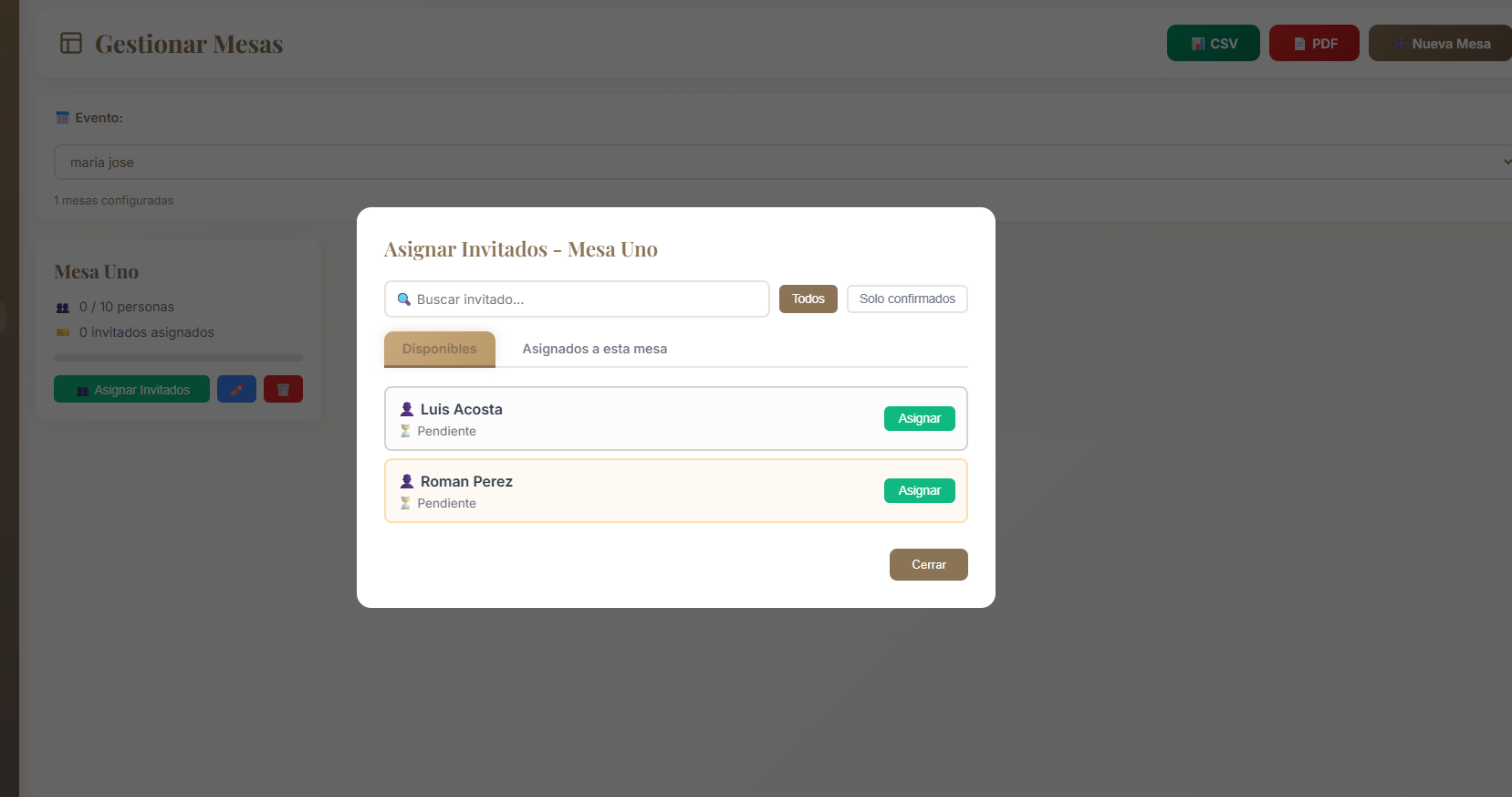Toggle the Solo confirmados filter
This screenshot has height=797, width=1512.
907,299
